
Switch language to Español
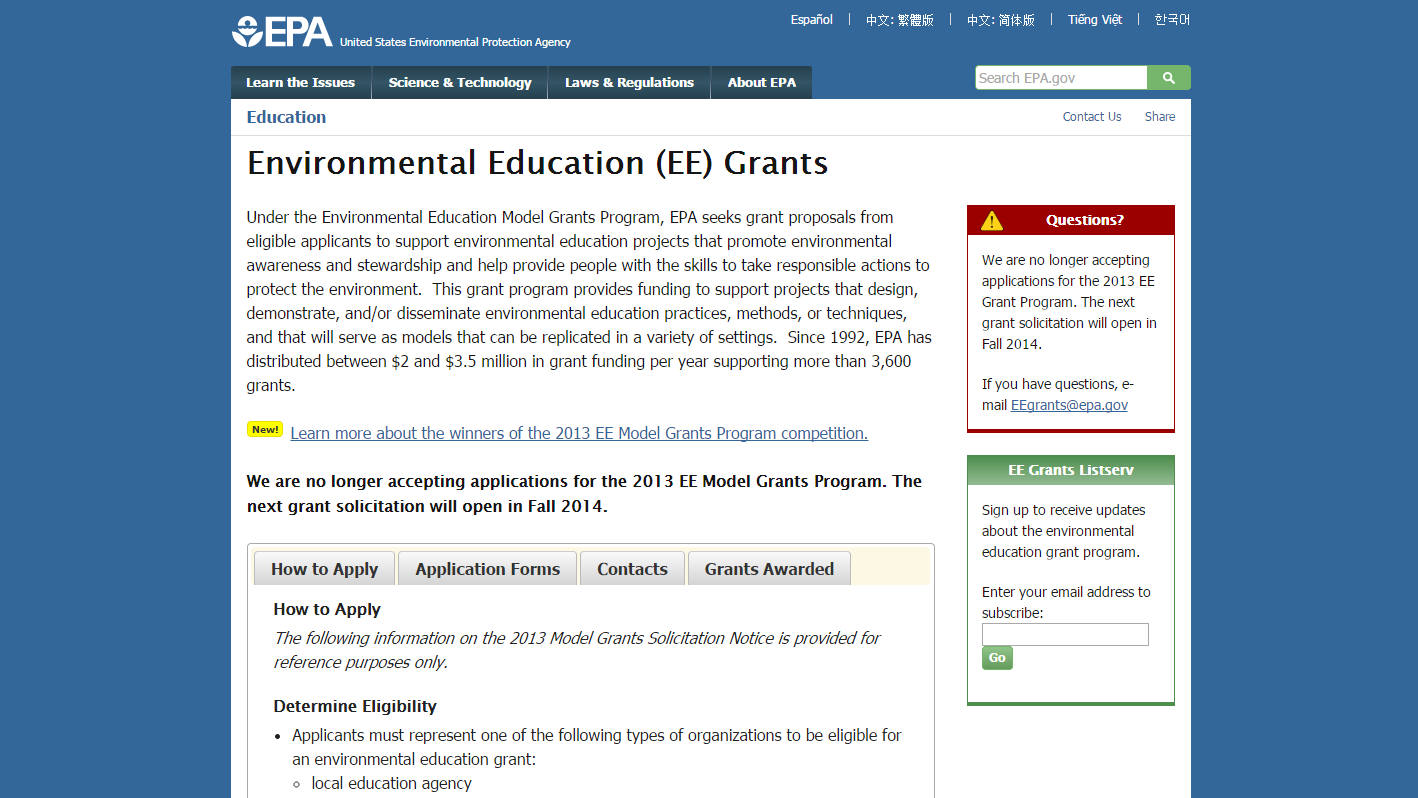(x=812, y=20)
